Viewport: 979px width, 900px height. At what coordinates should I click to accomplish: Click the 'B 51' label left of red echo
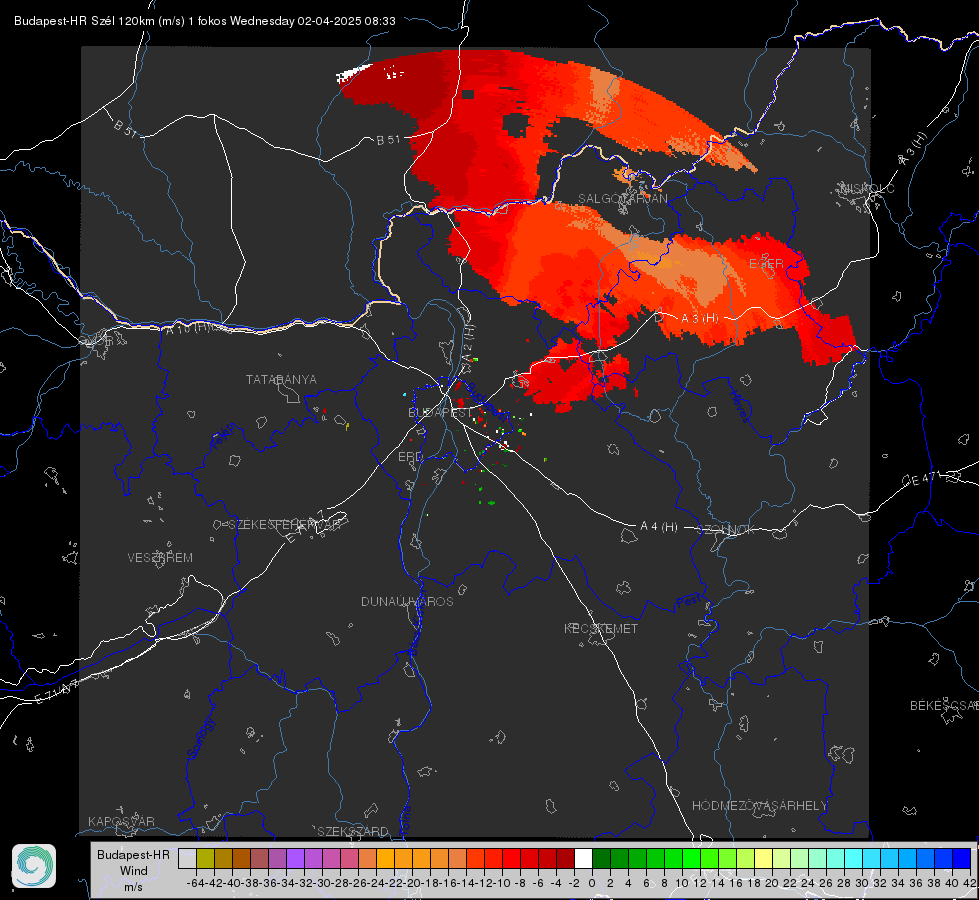(x=388, y=140)
